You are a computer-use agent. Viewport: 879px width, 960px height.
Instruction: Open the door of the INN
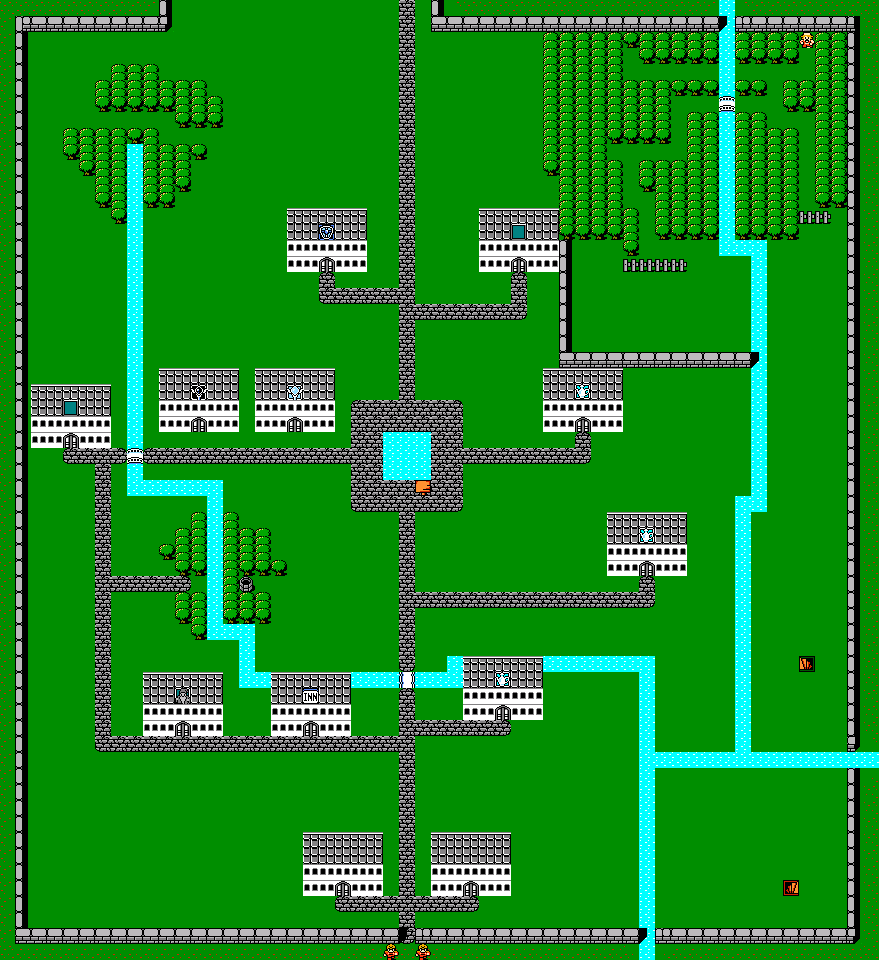(310, 729)
